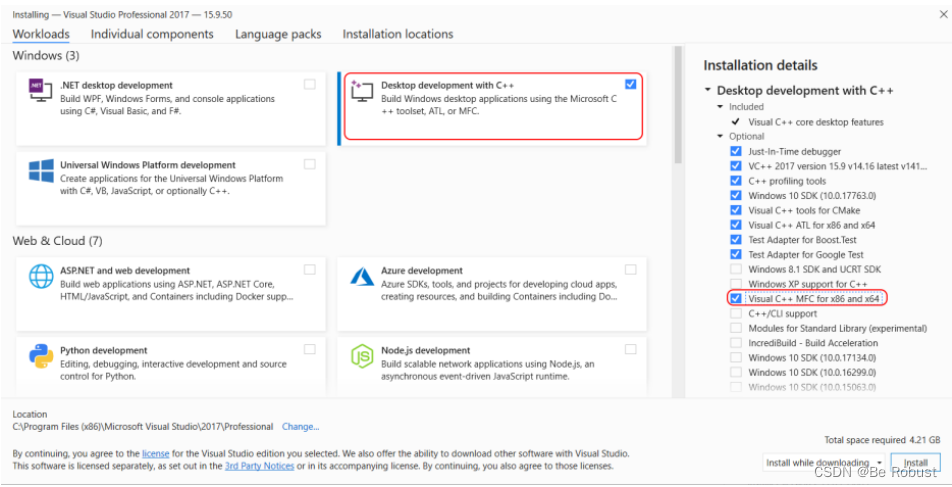Close the installer window with X
Viewport: 952px width, 487px height.
coord(944,14)
